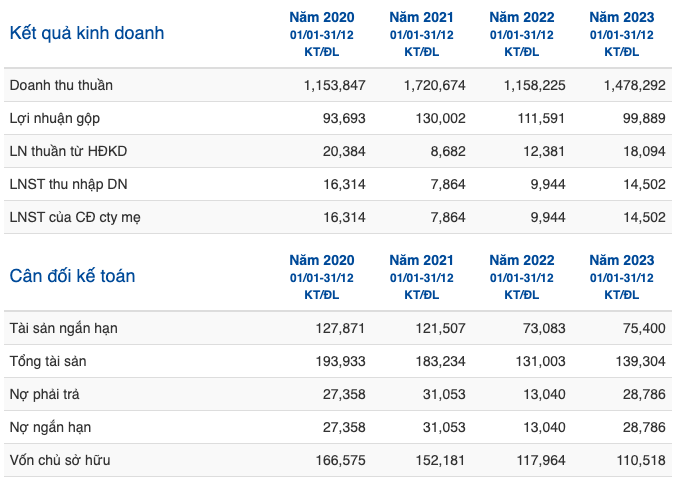Click the 'Cân đối kế toán' section heading

click(x=72, y=276)
